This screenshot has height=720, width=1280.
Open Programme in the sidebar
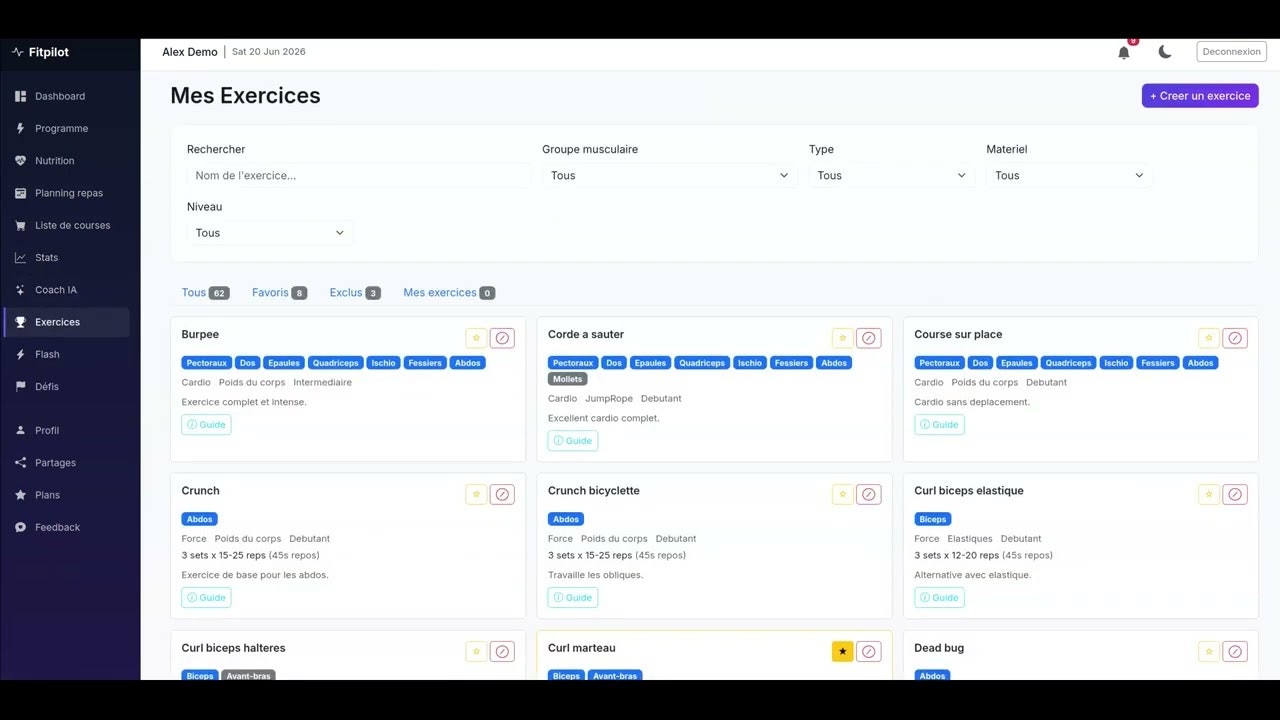66,128
